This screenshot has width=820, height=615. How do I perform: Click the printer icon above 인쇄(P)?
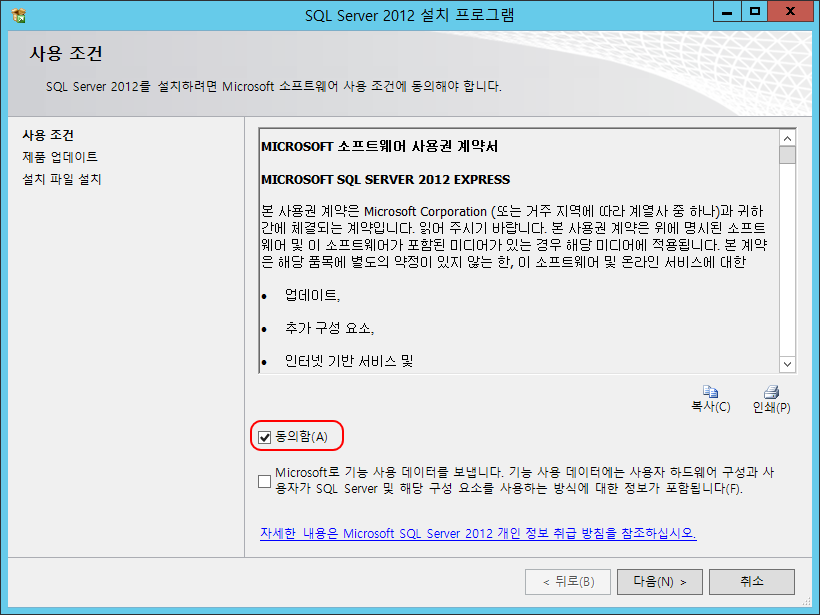771,392
